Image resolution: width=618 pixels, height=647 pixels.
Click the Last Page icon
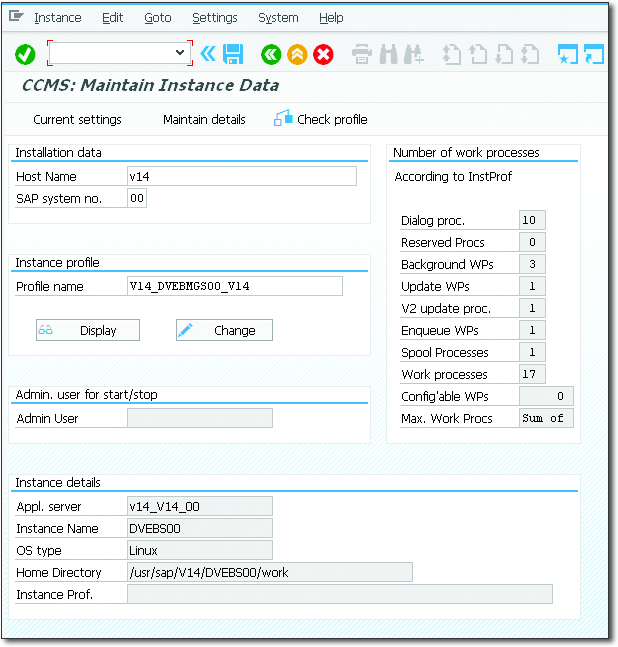pos(530,54)
